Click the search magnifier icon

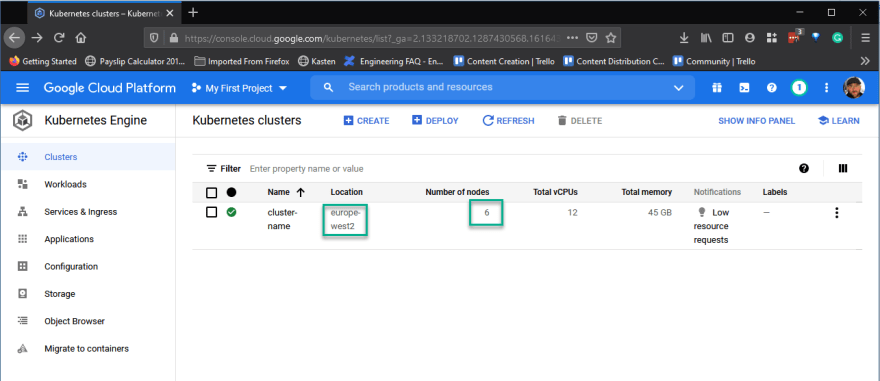point(329,88)
